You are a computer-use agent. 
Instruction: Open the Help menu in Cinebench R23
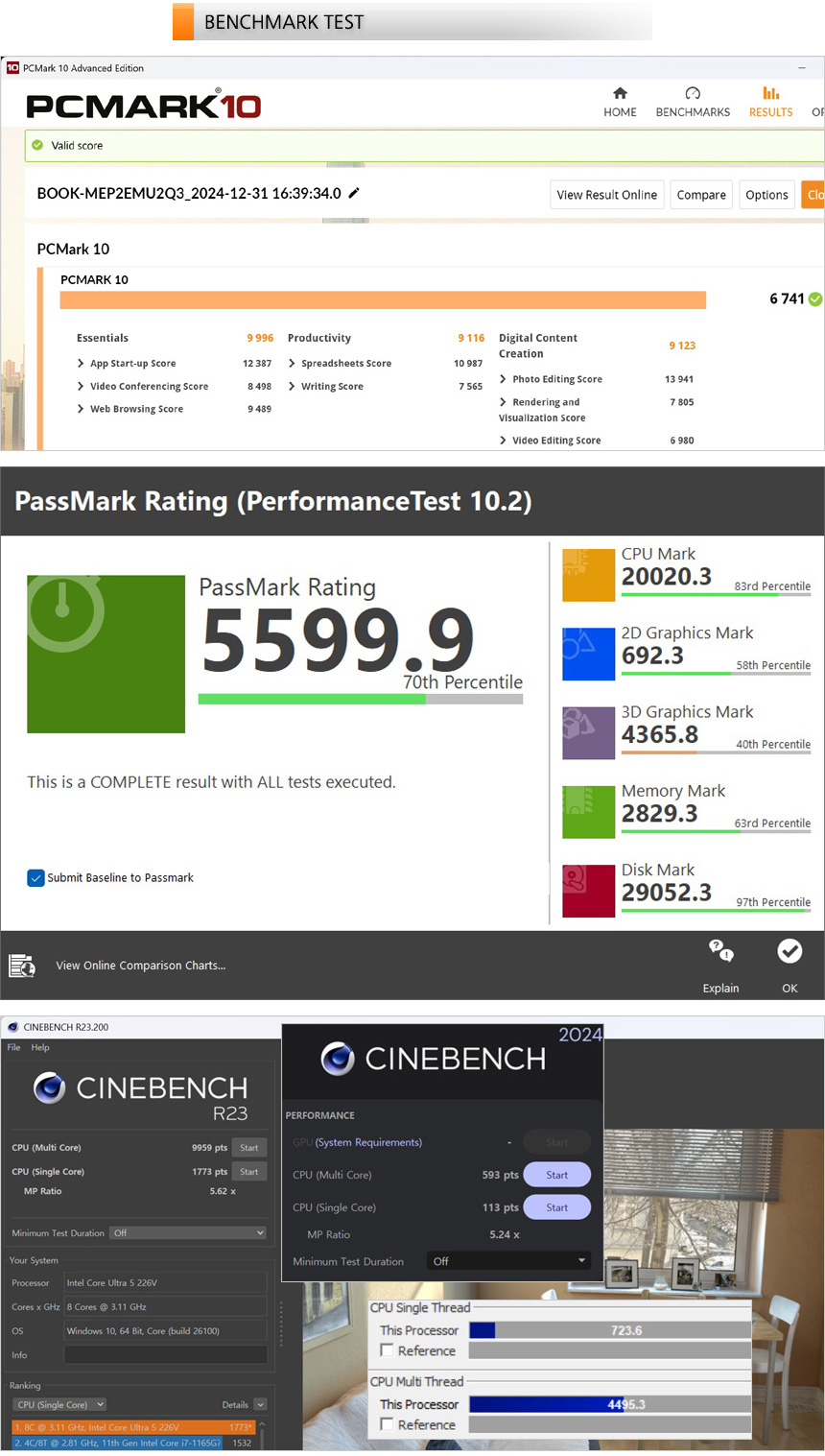(x=40, y=1047)
